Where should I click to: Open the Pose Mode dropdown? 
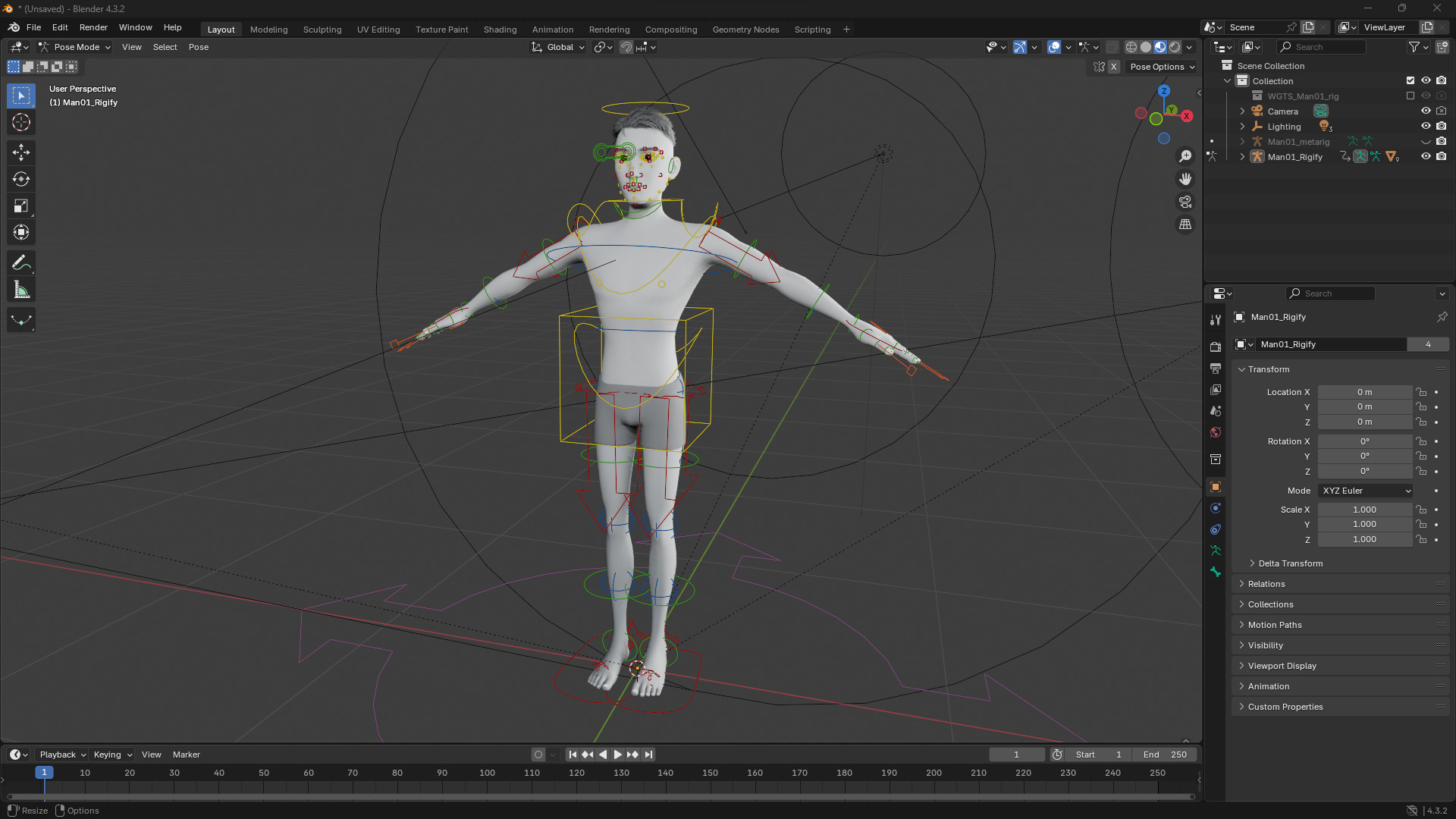pos(75,47)
